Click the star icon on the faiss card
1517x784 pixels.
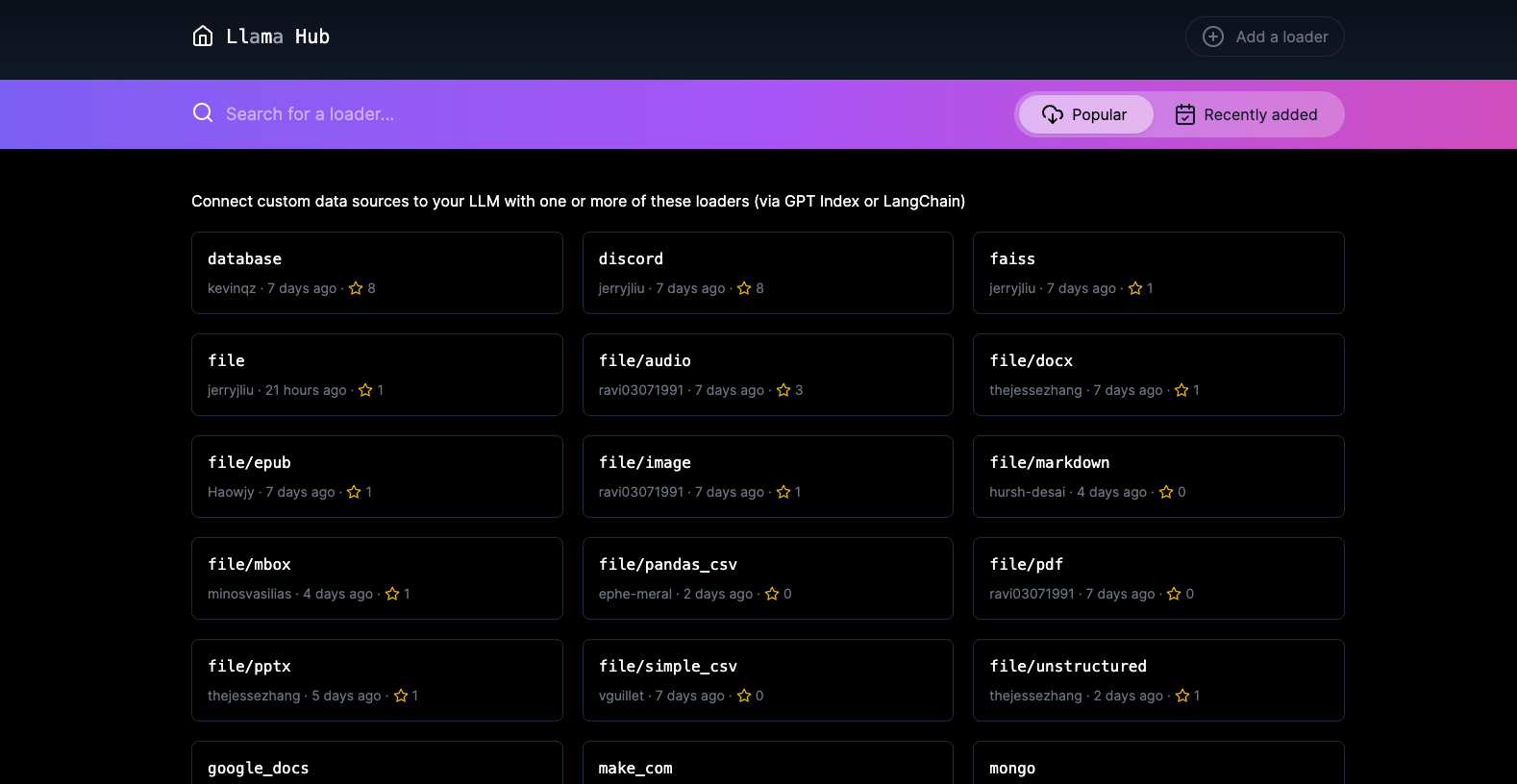pos(1135,288)
